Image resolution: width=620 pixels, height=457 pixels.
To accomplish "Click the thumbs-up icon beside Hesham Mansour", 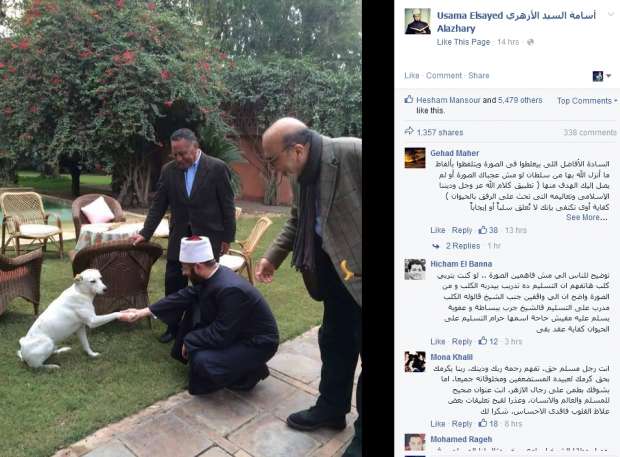I will (x=409, y=100).
